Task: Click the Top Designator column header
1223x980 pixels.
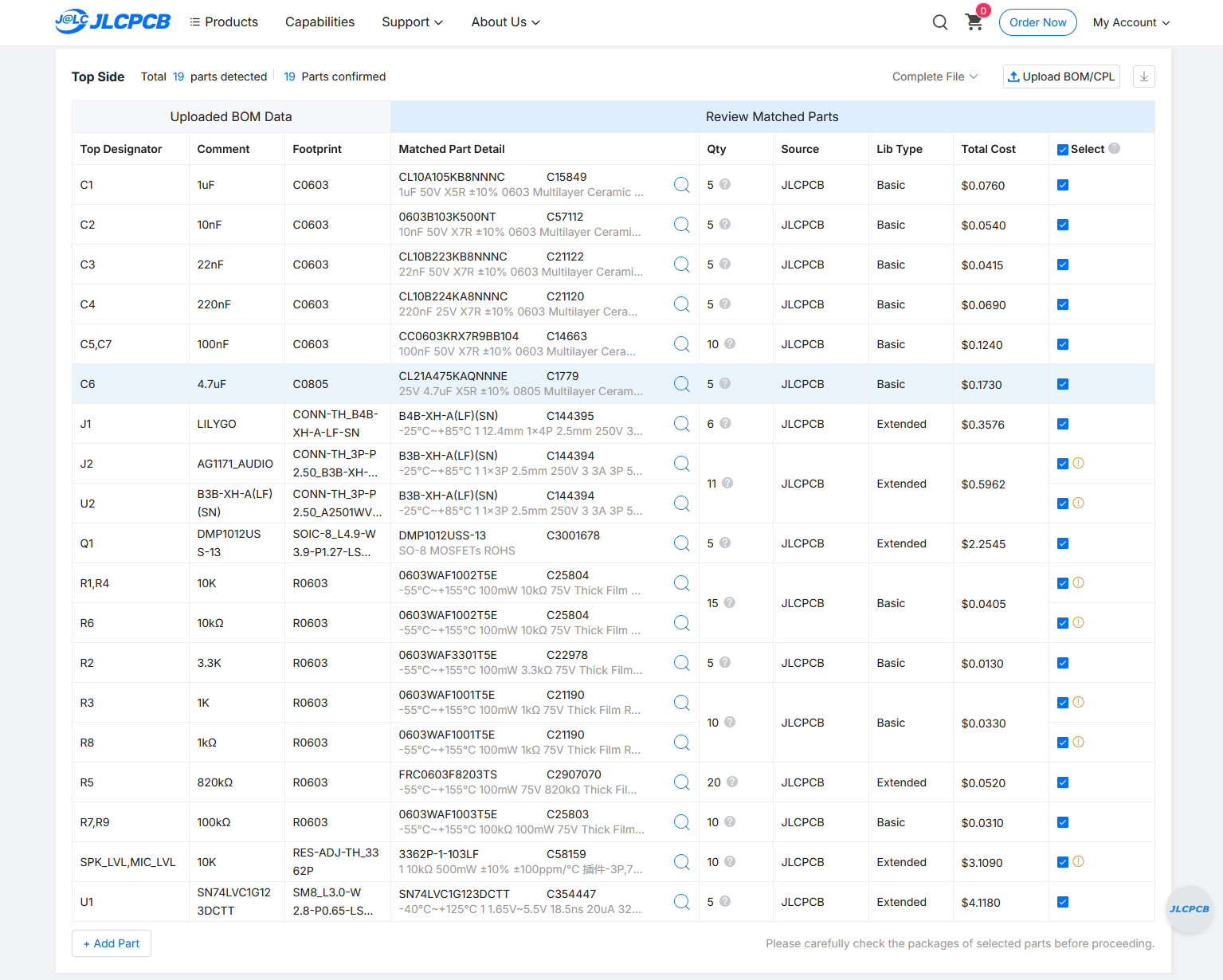Action: click(x=121, y=149)
